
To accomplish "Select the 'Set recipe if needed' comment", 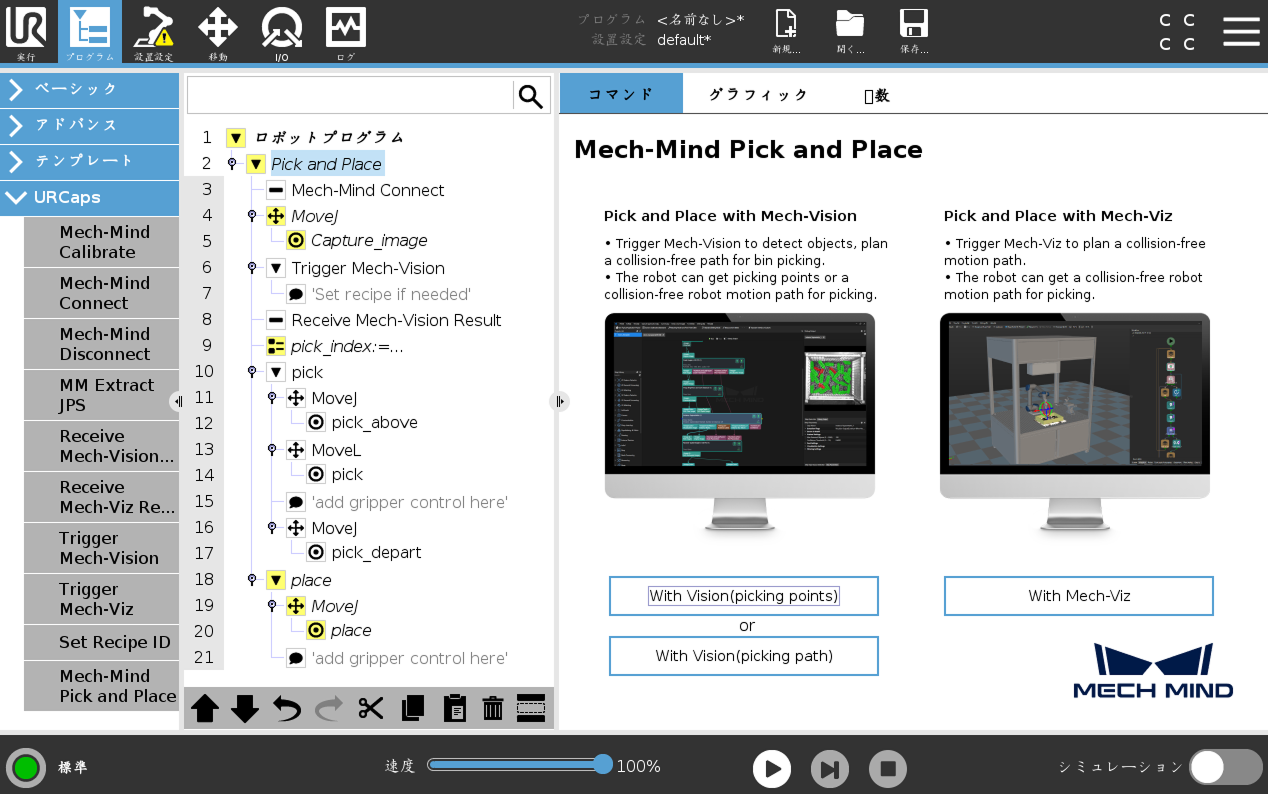I will [x=390, y=294].
